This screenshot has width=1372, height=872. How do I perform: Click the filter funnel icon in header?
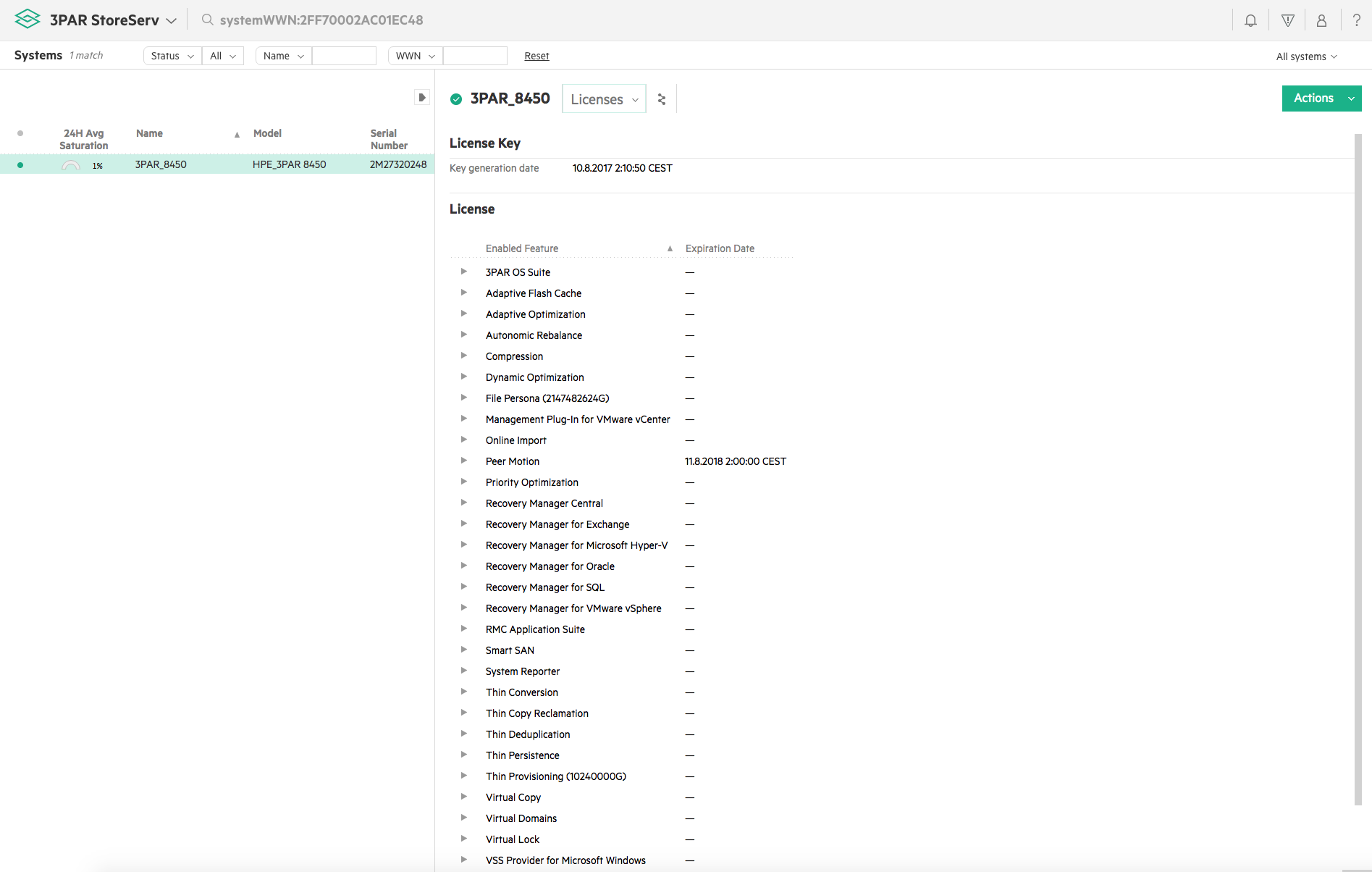pos(1287,20)
